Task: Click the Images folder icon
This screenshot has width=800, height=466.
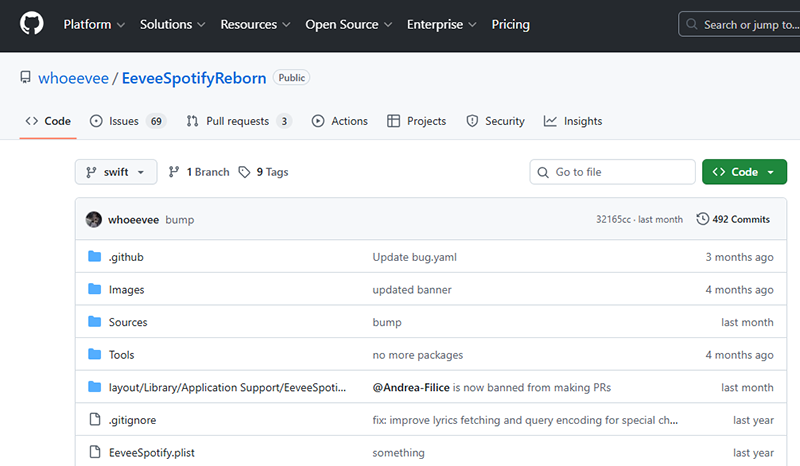Action: pyautogui.click(x=94, y=289)
